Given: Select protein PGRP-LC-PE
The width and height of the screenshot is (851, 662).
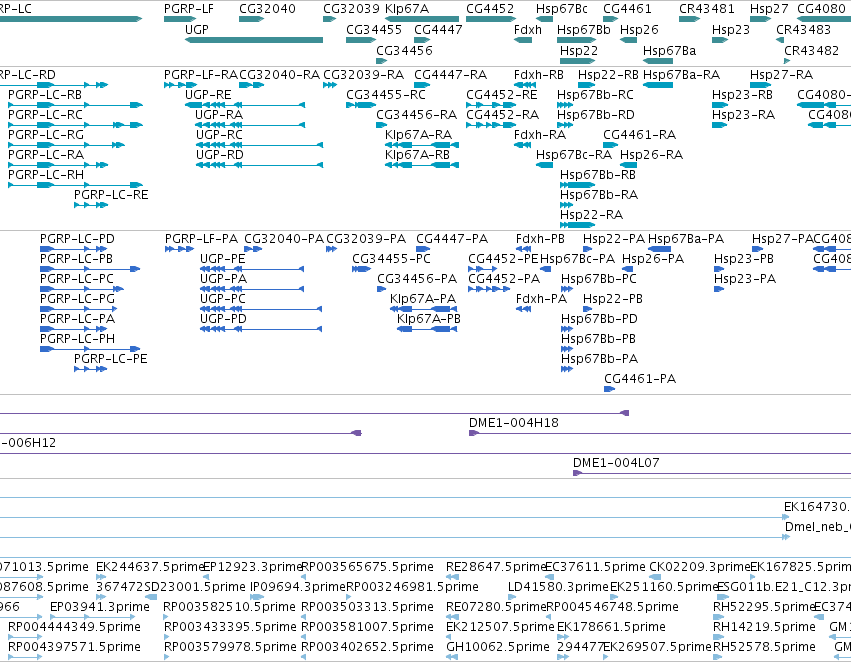Looking at the screenshot, I should (x=91, y=369).
